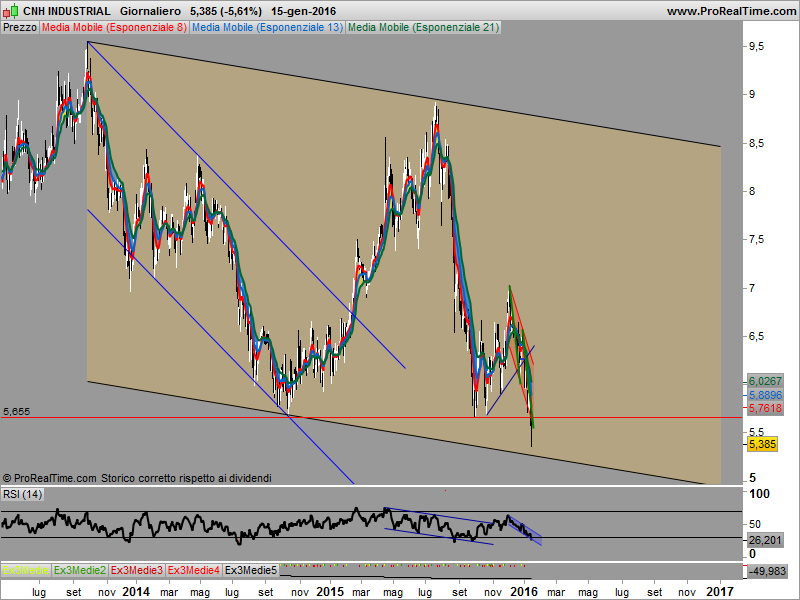Click the 2014 year label on time axis
Screen dimensions: 800x600
click(136, 592)
